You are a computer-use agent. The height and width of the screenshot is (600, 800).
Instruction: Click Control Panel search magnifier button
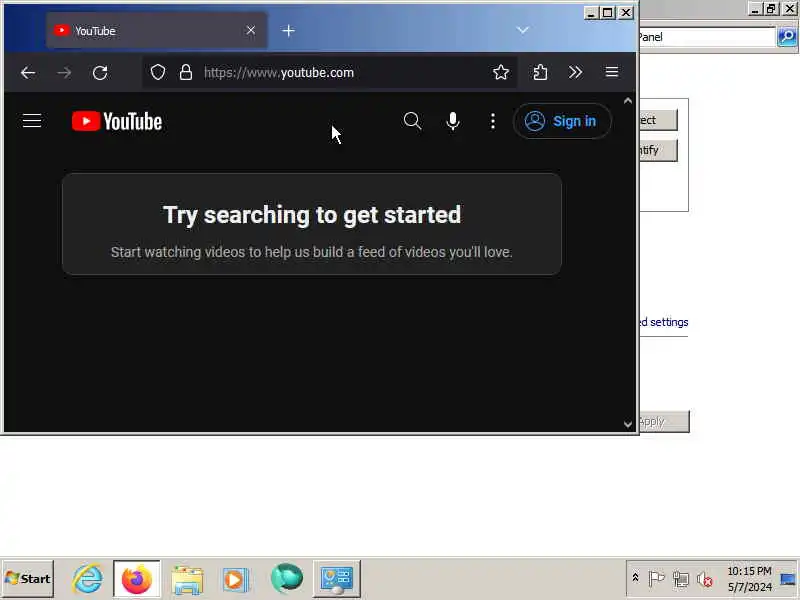787,37
